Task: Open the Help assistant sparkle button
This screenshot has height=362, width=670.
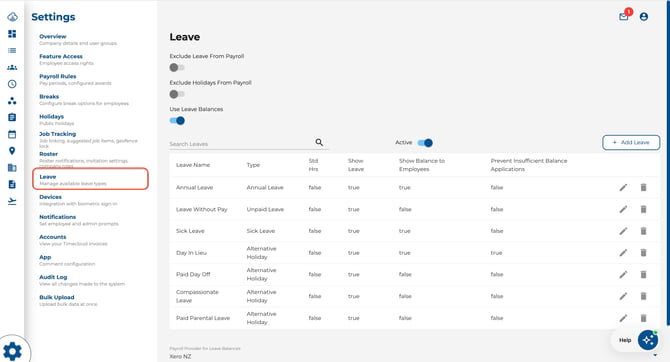Action: click(648, 340)
